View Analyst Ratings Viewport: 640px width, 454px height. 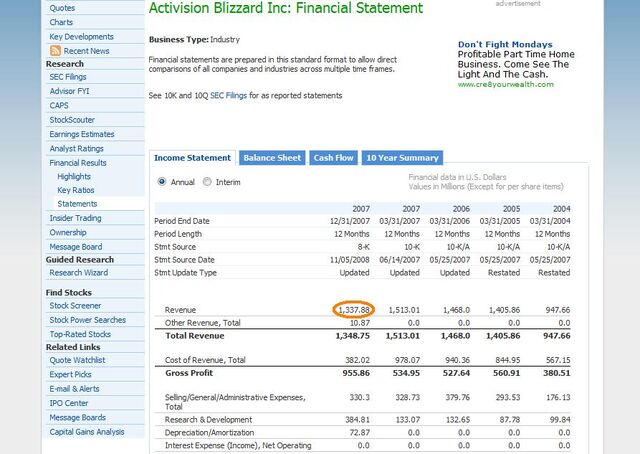tap(77, 149)
